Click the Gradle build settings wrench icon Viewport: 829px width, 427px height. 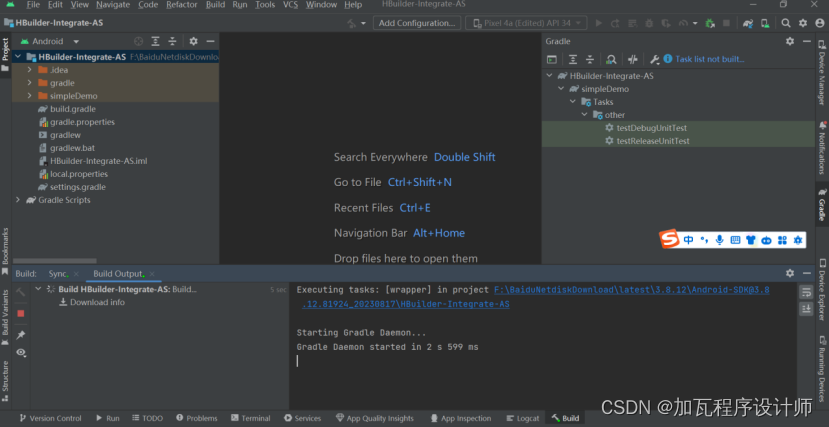point(655,59)
